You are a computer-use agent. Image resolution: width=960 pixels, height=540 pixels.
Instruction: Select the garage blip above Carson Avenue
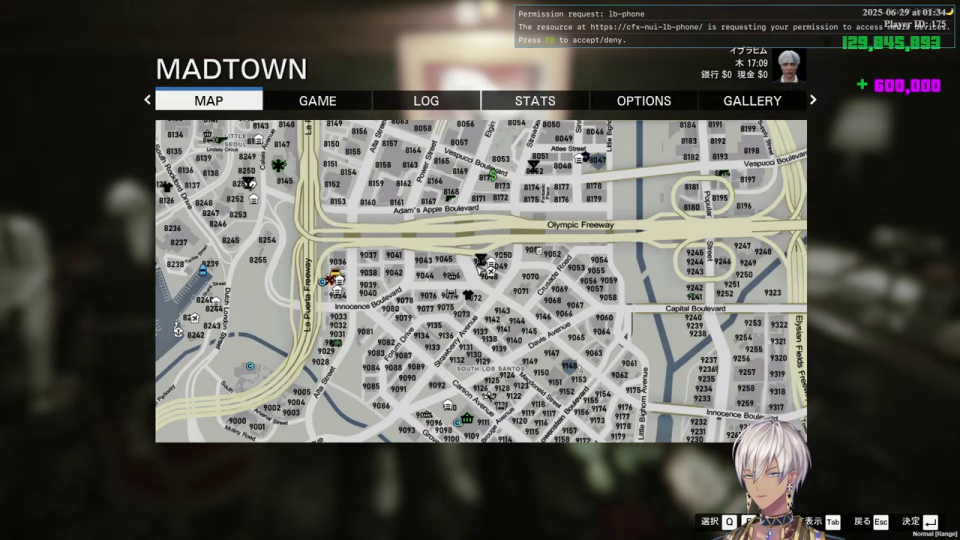point(448,405)
